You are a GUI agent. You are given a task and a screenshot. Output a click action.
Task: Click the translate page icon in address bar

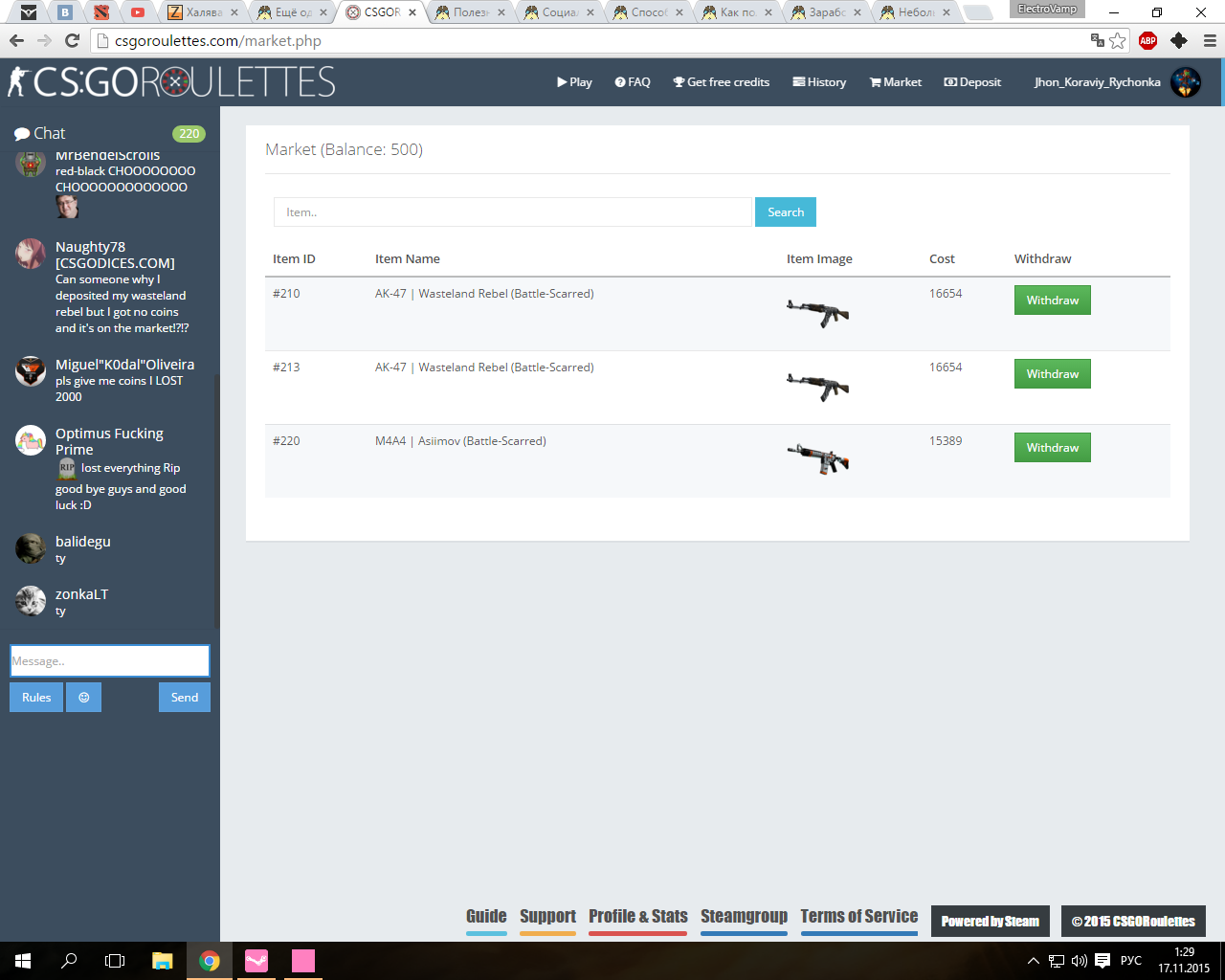coord(1098,40)
